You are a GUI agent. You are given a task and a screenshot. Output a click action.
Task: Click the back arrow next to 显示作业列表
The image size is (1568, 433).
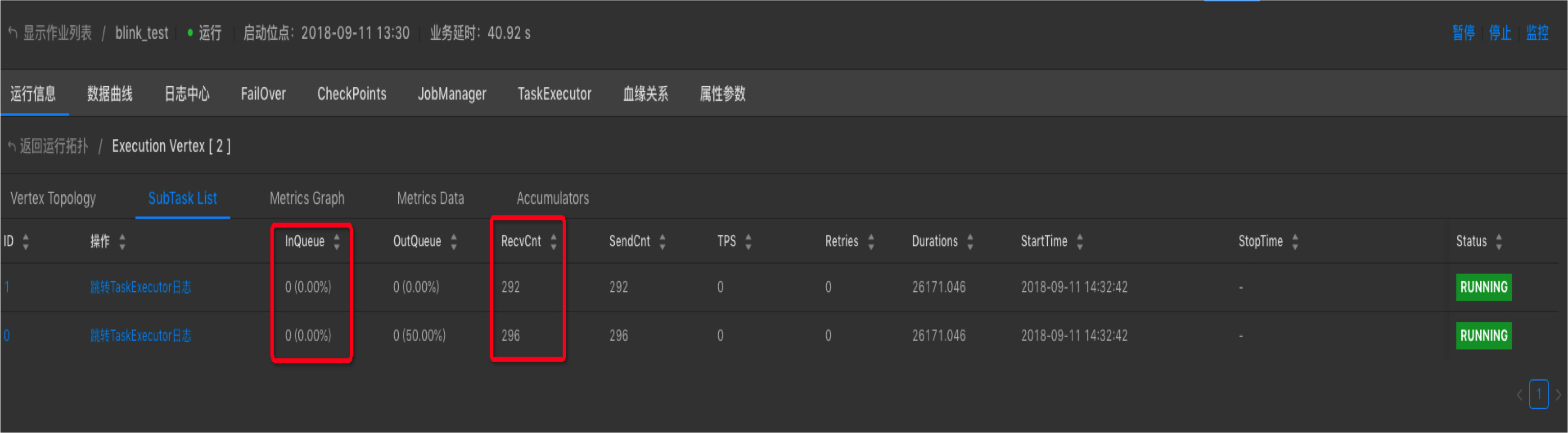[x=12, y=33]
